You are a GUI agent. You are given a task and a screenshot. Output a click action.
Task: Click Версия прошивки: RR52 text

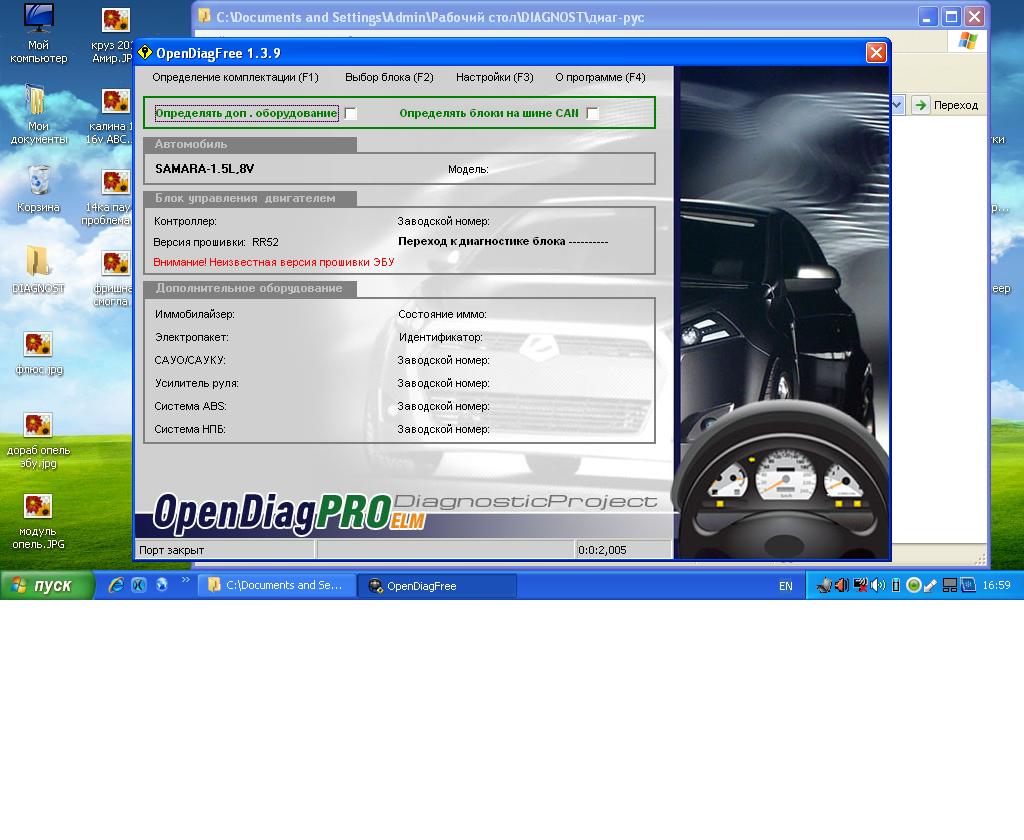point(216,242)
